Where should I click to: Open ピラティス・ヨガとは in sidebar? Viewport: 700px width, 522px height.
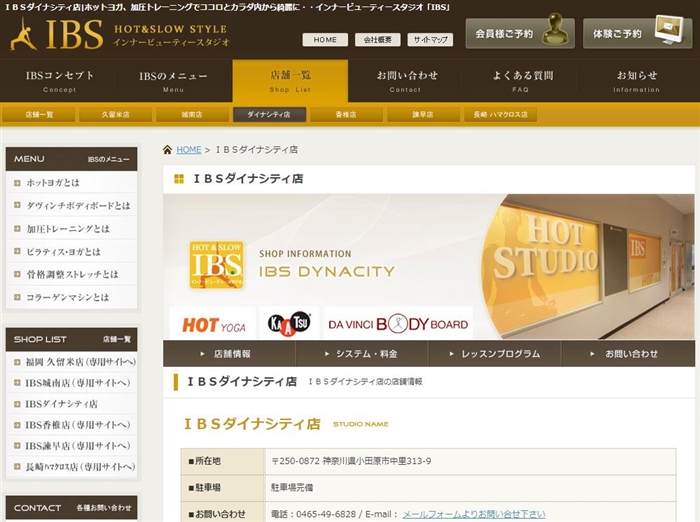click(71, 251)
